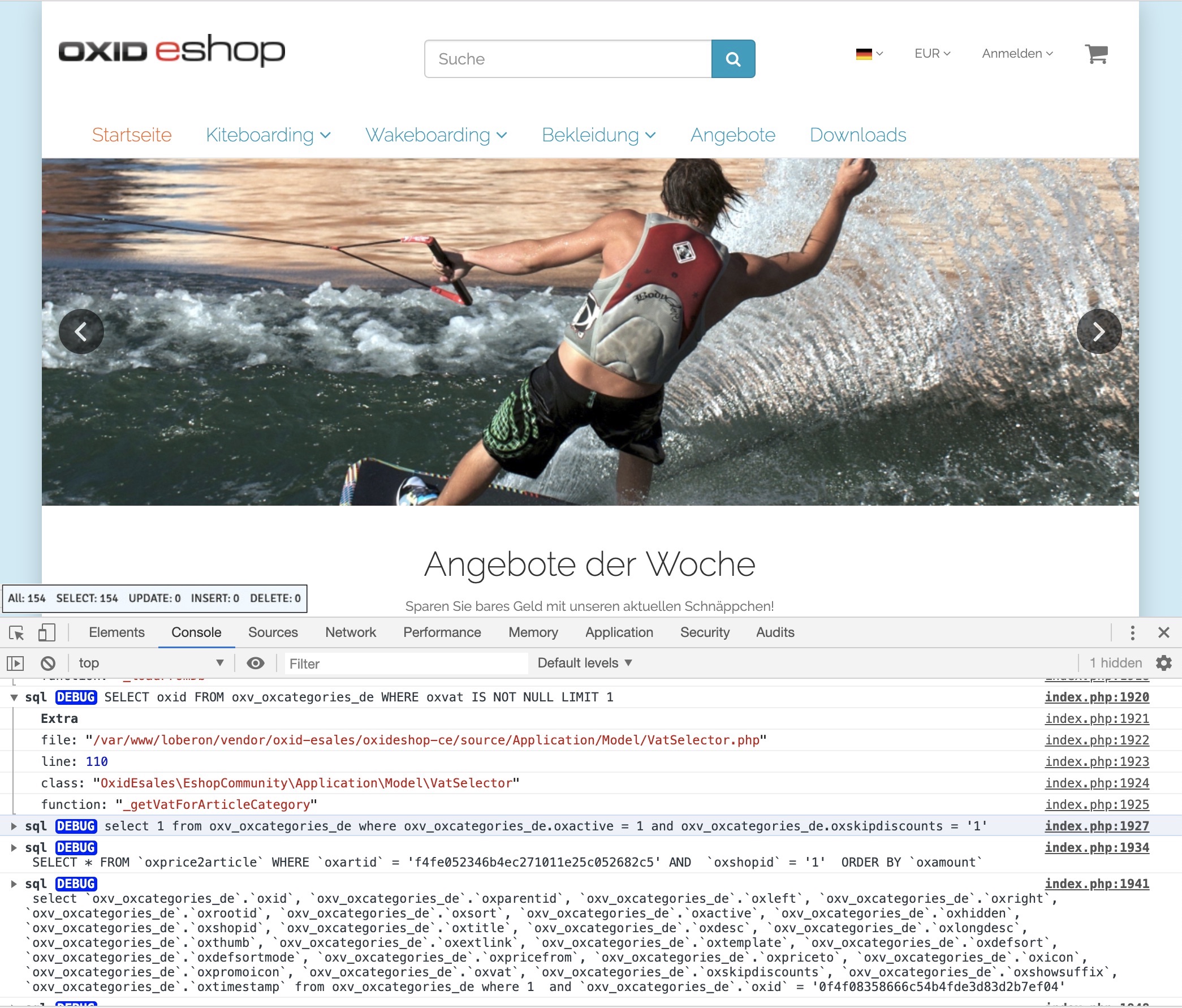Image resolution: width=1182 pixels, height=1008 pixels.
Task: Show the console sidebar toggle
Action: point(15,663)
